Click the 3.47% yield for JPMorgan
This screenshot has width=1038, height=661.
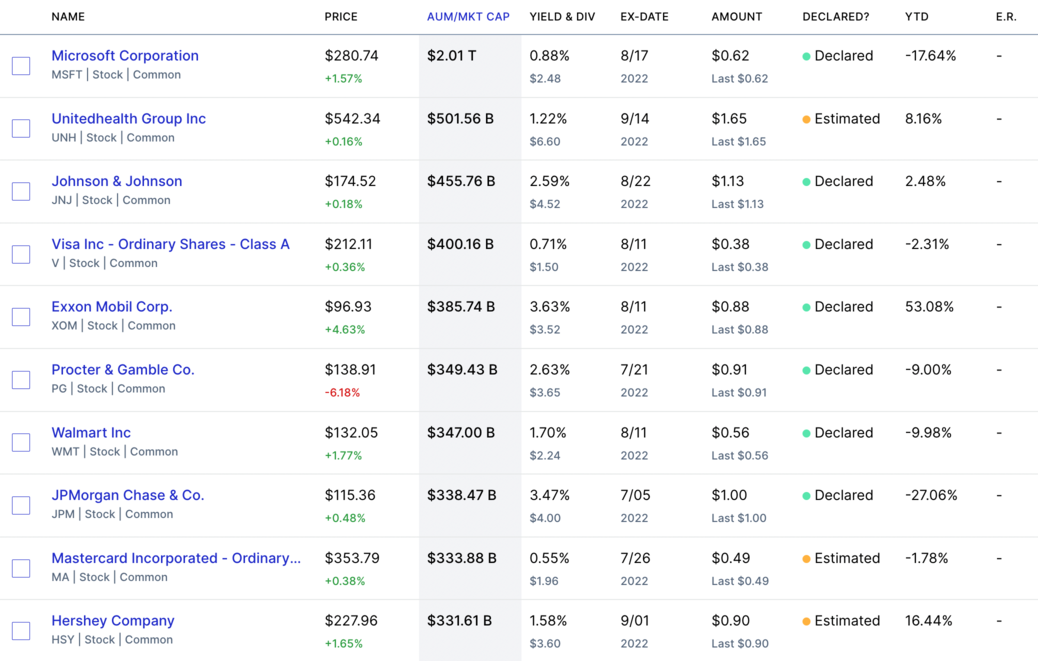(549, 496)
